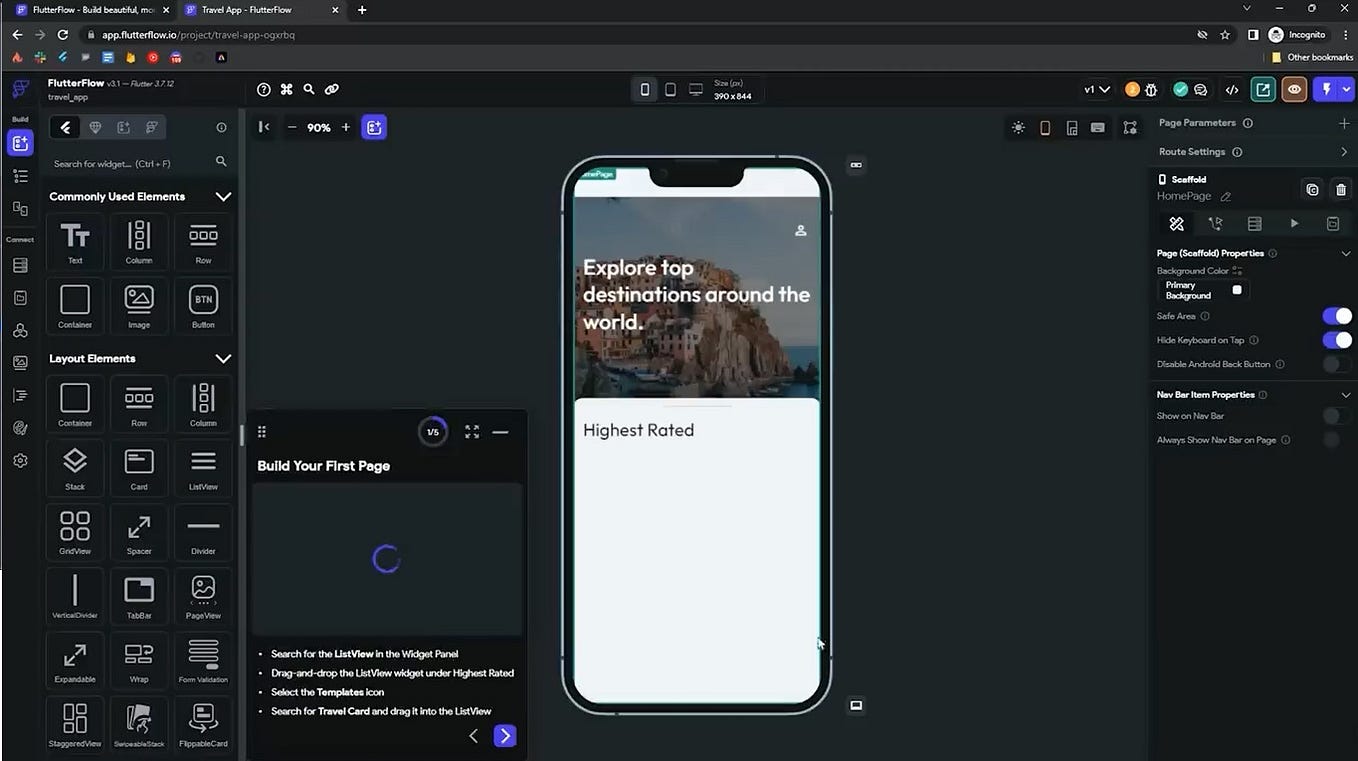Expand Route Settings in the right panel
The width and height of the screenshot is (1358, 761).
[1345, 151]
